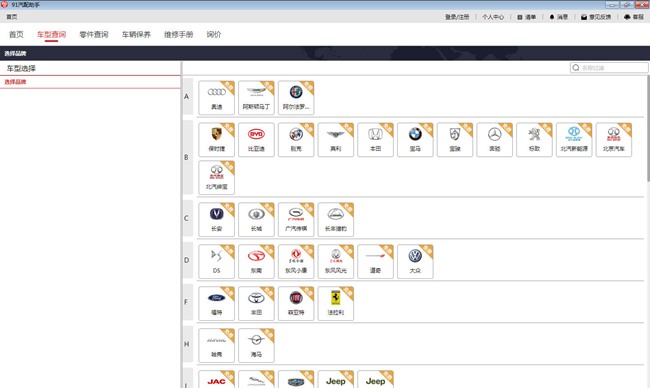Switch to the 车型查询 tab
650x388 pixels.
(x=51, y=34)
